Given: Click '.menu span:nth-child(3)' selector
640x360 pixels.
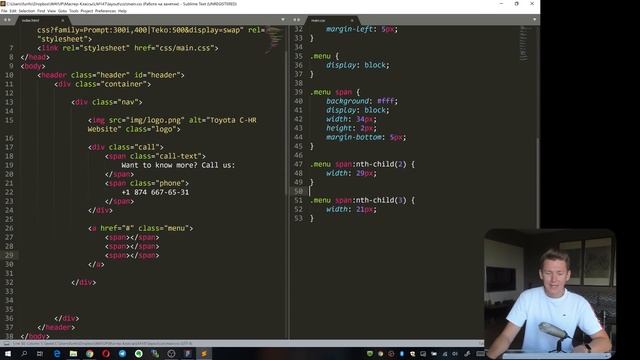Looking at the screenshot, I should [x=358, y=200].
